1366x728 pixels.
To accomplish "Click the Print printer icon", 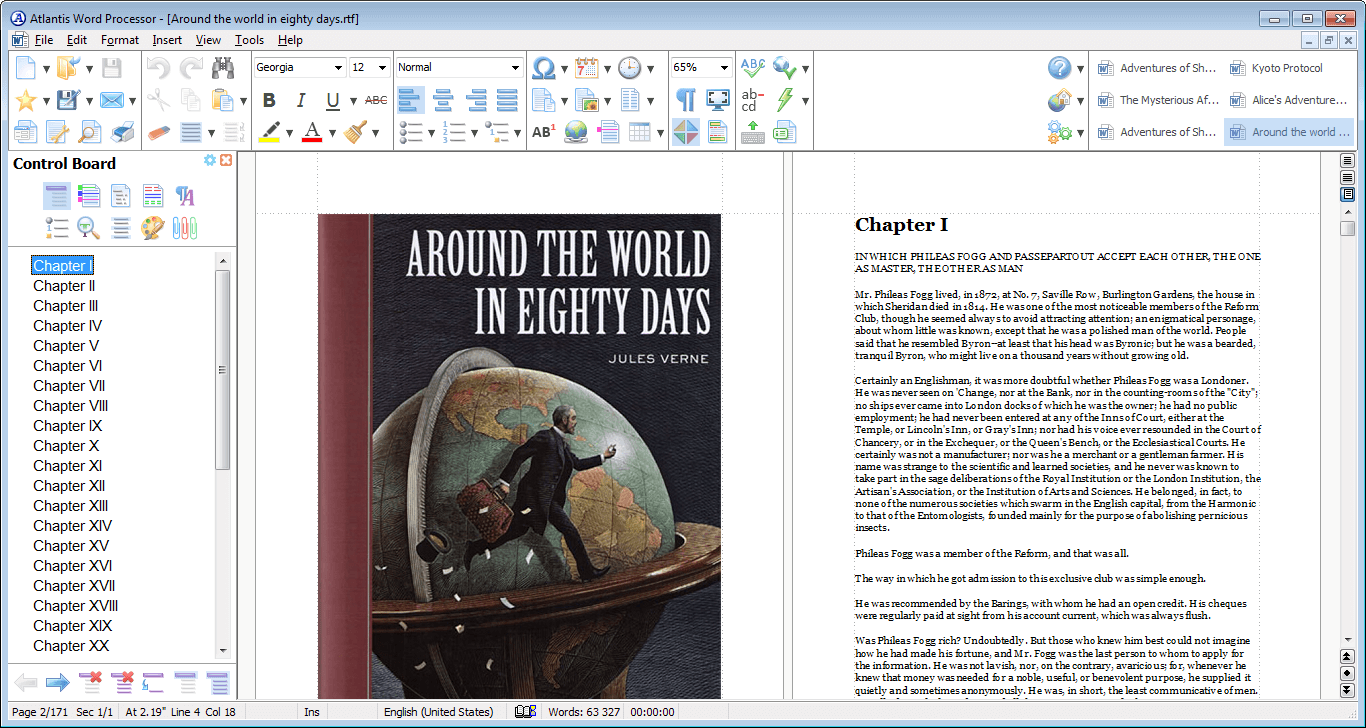I will point(122,132).
